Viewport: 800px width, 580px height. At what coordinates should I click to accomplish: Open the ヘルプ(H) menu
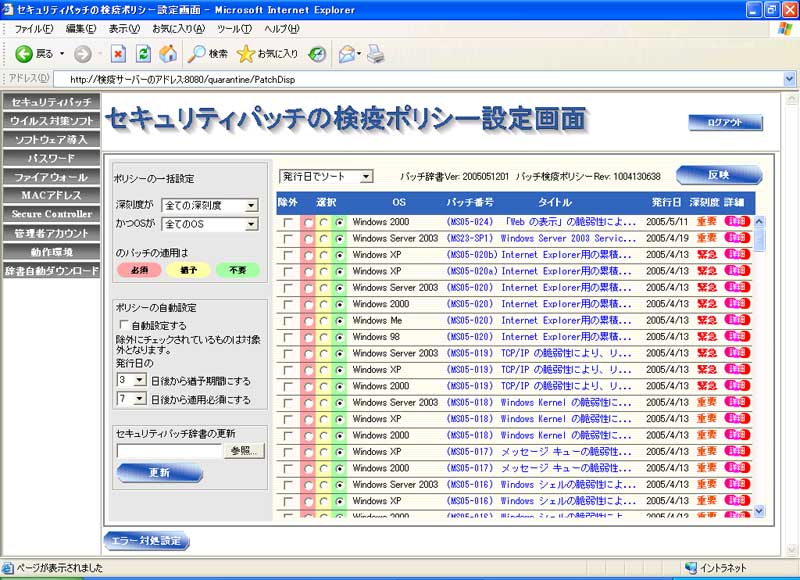coord(282,29)
